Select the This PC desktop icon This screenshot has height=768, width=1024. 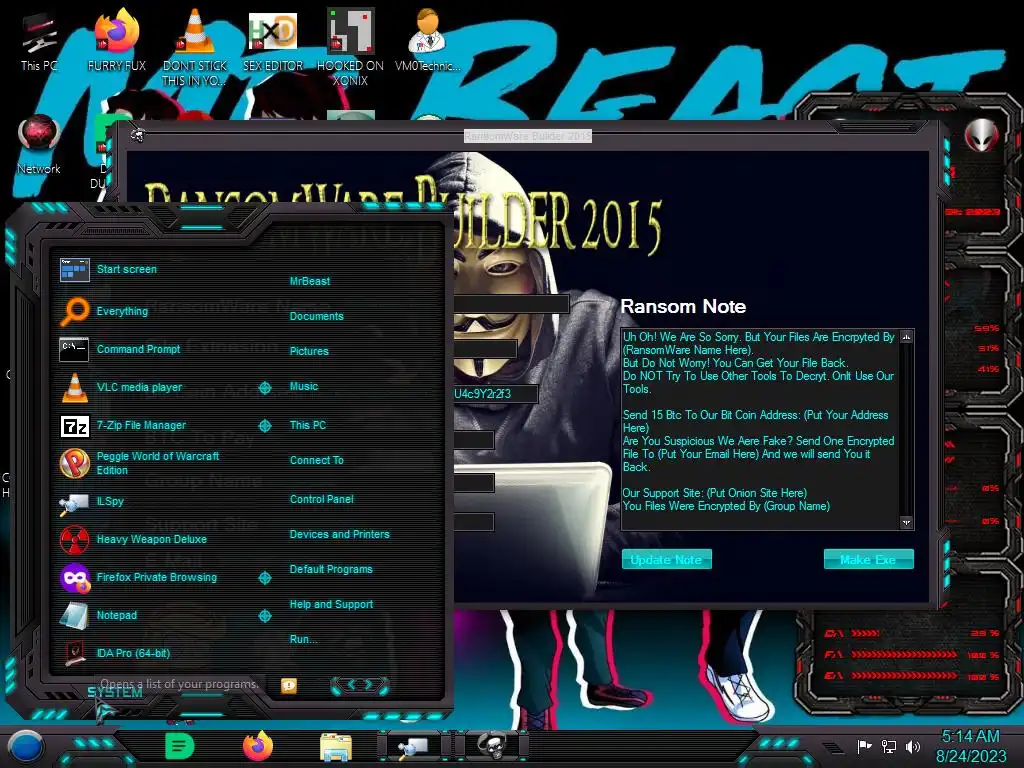click(x=39, y=40)
